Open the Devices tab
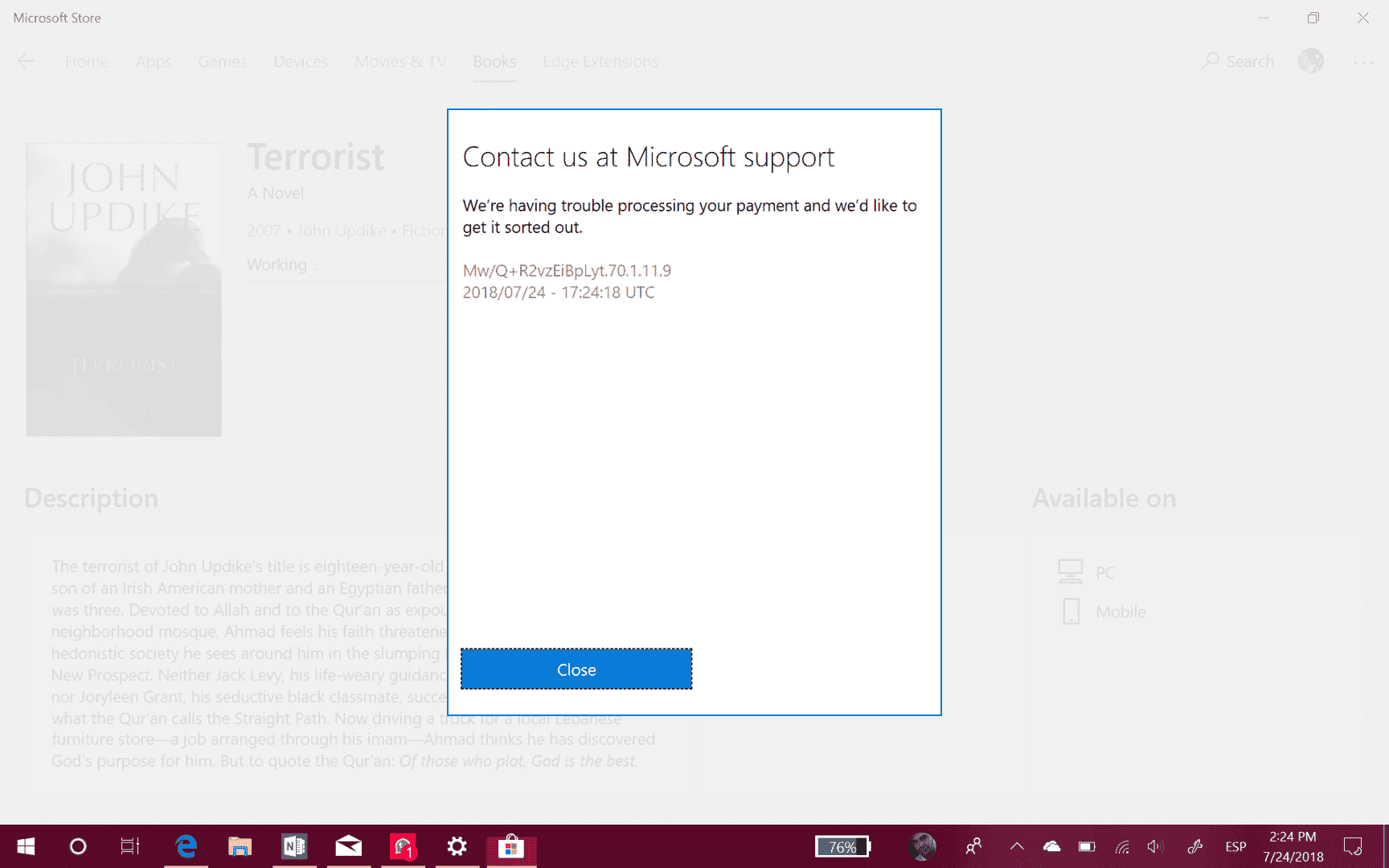Viewport: 1389px width, 868px height. [x=301, y=61]
